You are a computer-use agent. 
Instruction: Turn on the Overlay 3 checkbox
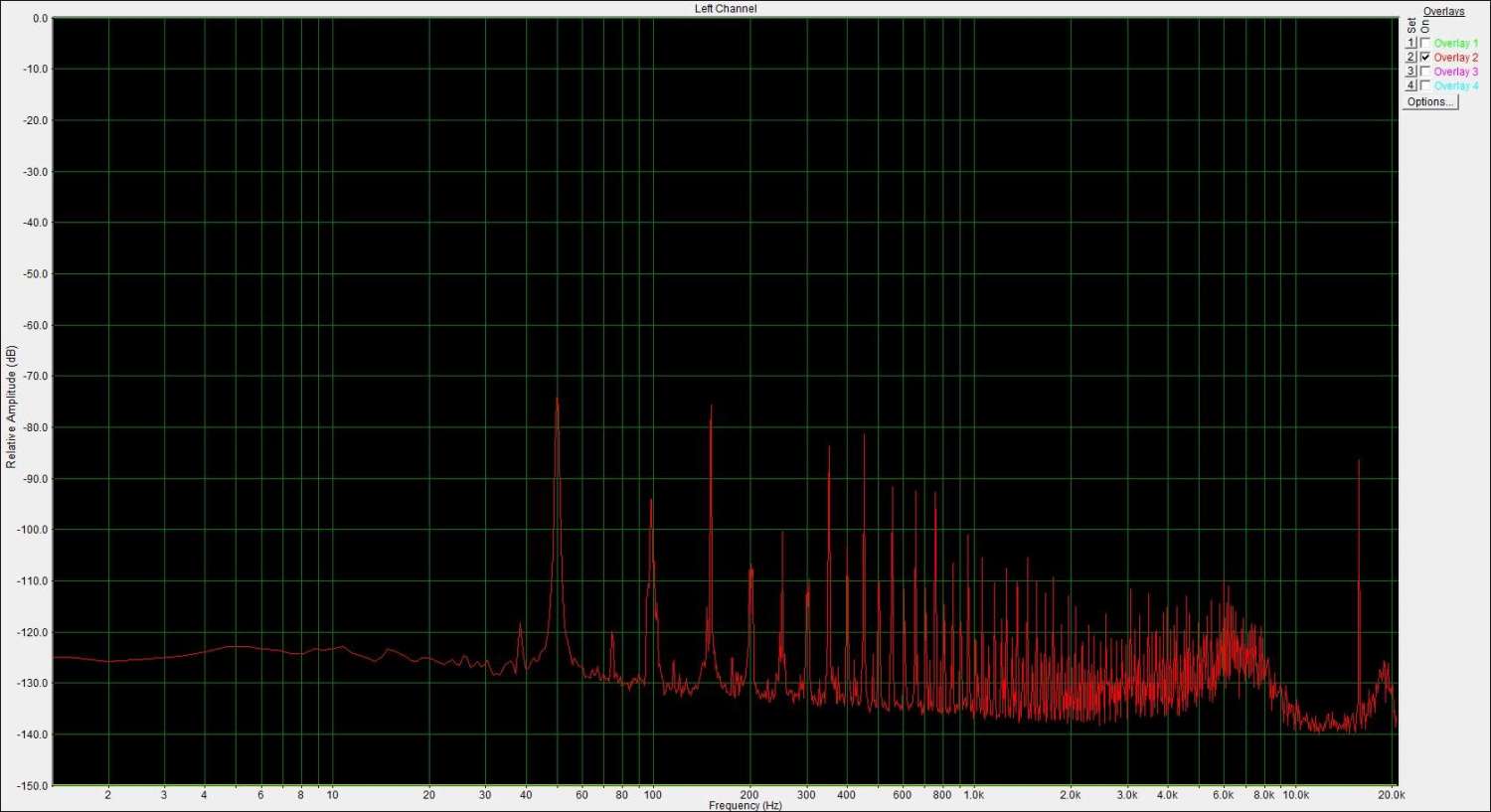pos(1425,72)
